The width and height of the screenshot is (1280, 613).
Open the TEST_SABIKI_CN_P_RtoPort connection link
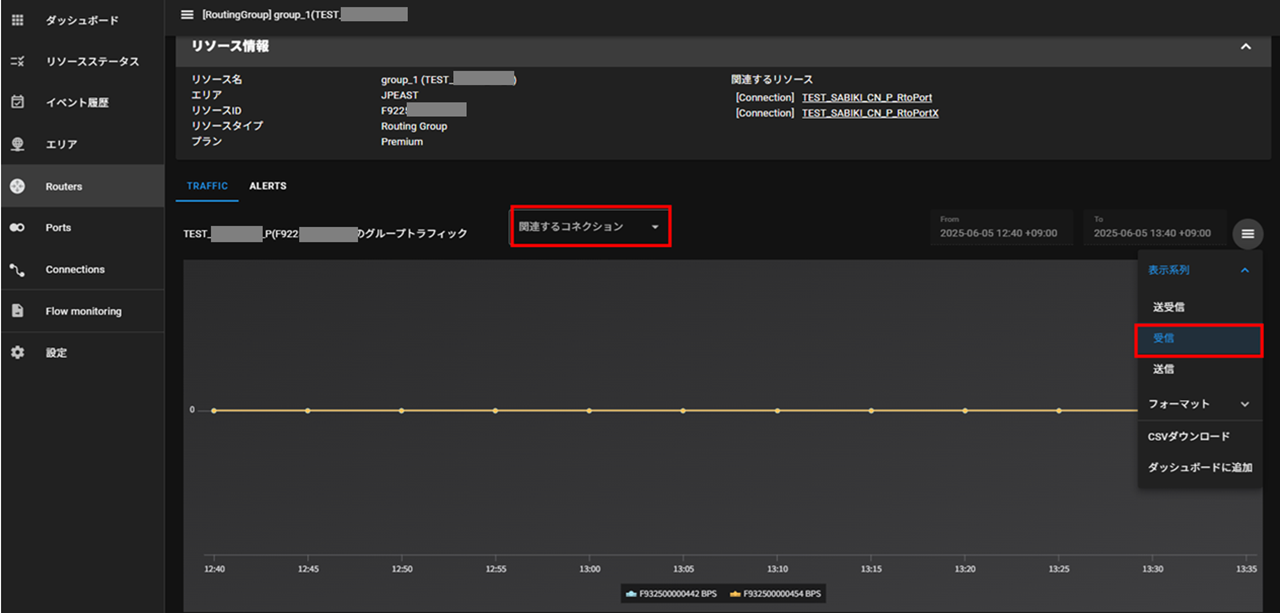(866, 98)
